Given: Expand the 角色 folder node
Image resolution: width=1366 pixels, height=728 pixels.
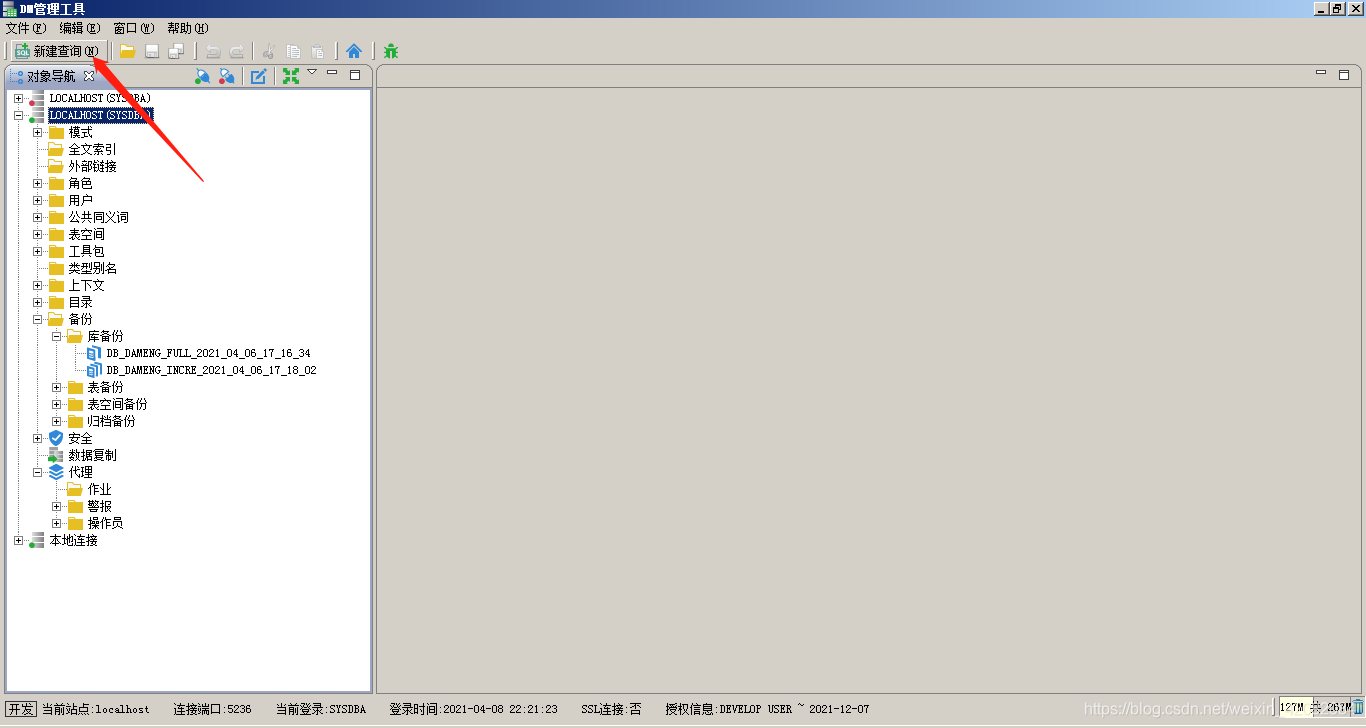Looking at the screenshot, I should [x=37, y=183].
